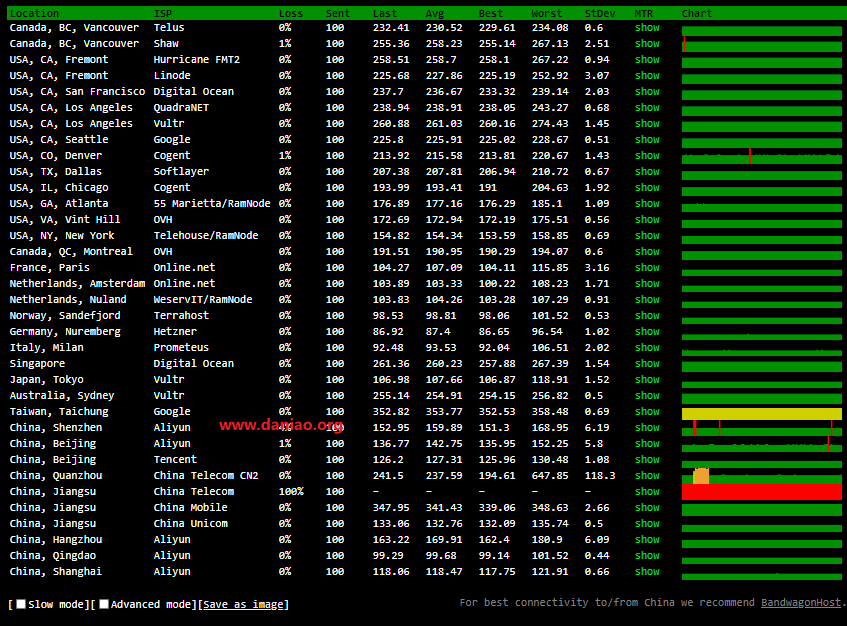Screen dimensions: 847x626
Task: Show MTR for Atlanta 55 Marietta/RamNode
Action: coord(647,204)
